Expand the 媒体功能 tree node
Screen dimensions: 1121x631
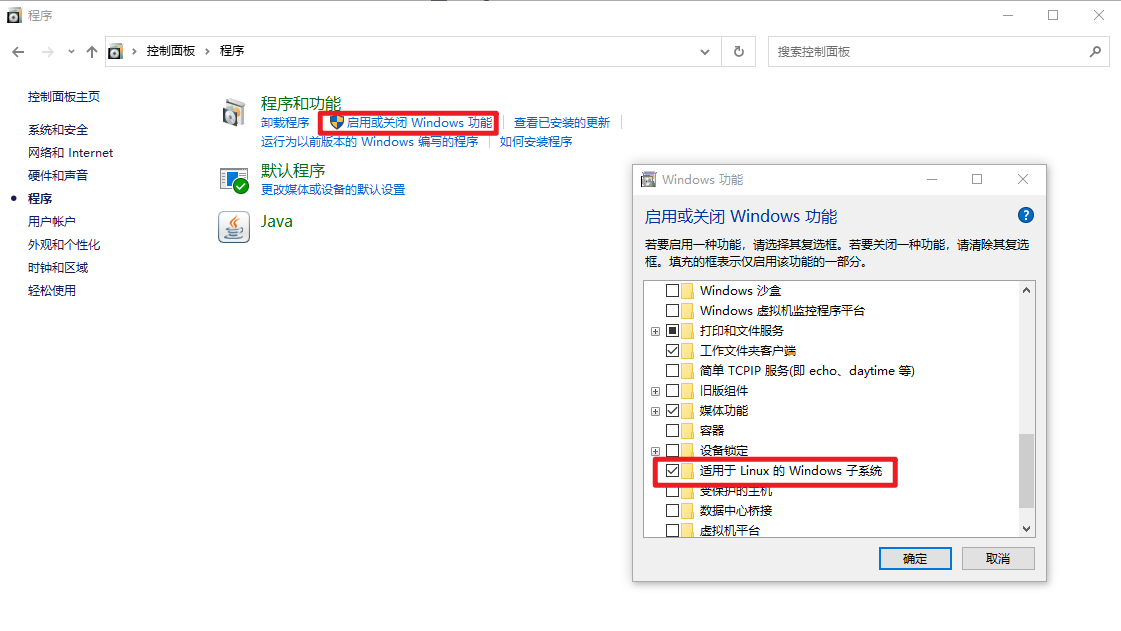pyautogui.click(x=656, y=412)
